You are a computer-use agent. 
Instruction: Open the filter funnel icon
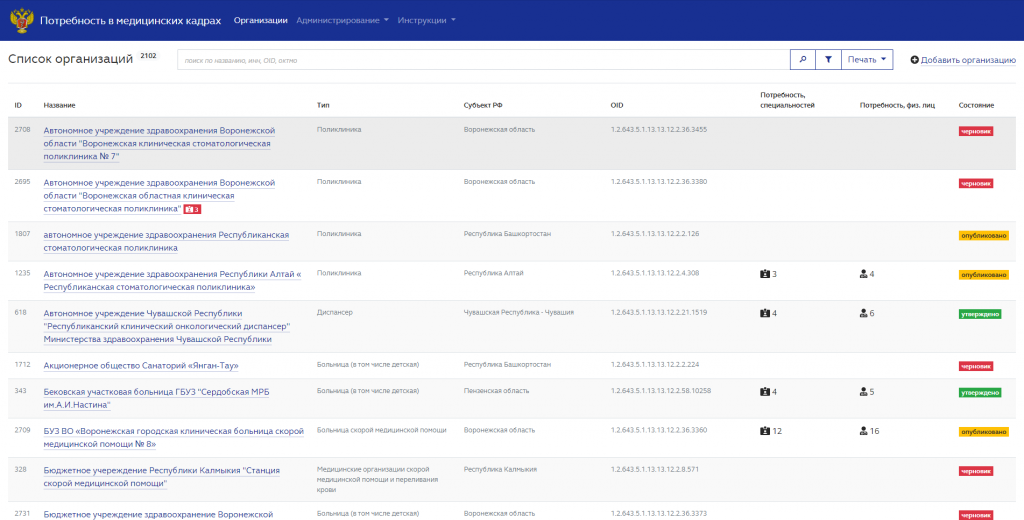(828, 59)
